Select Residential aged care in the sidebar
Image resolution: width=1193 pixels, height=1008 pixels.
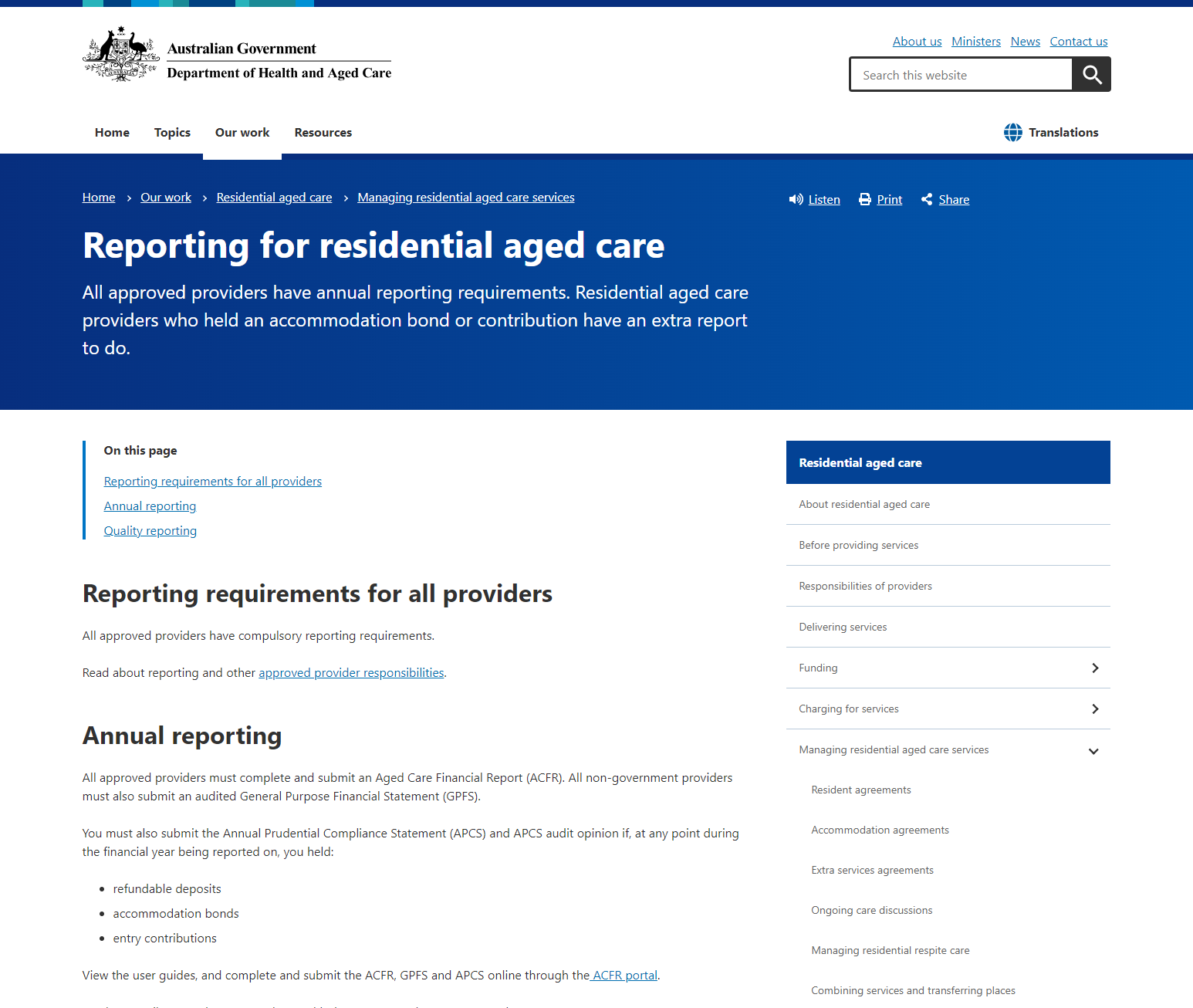[860, 462]
